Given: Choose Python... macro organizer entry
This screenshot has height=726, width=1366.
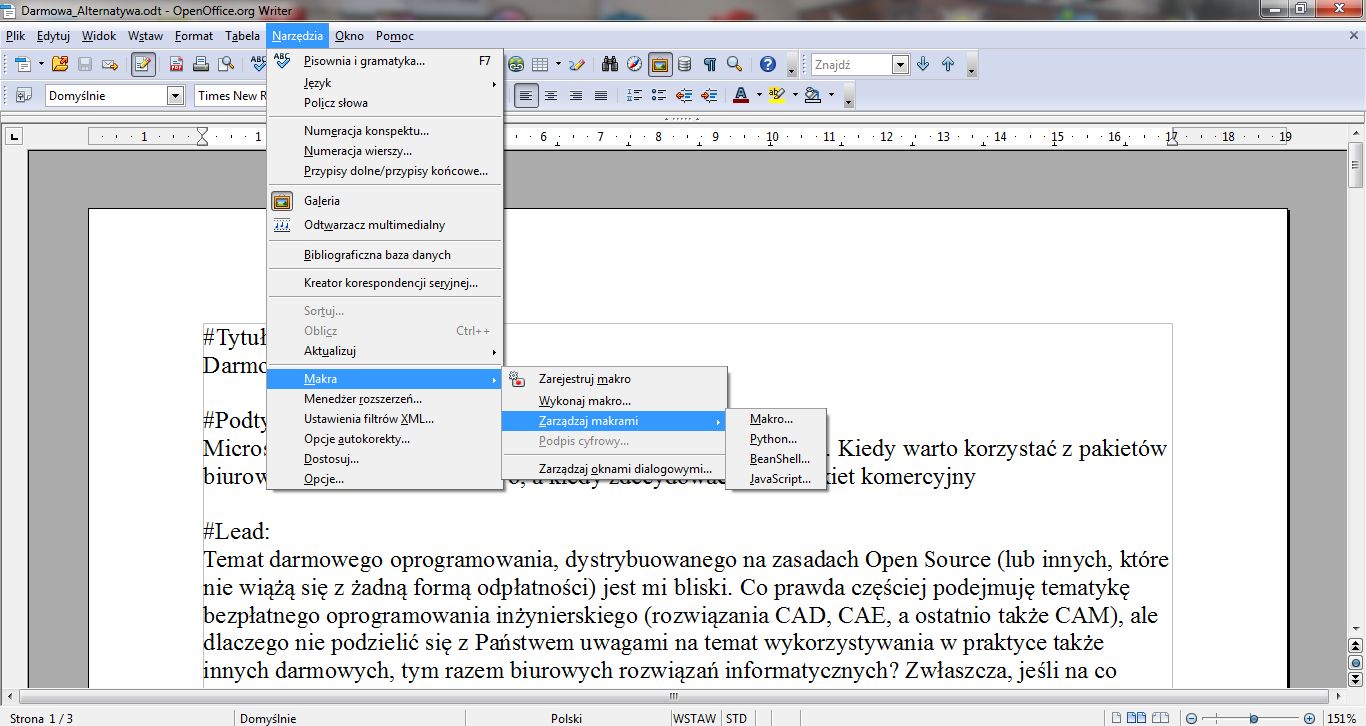Looking at the screenshot, I should click(x=776, y=439).
